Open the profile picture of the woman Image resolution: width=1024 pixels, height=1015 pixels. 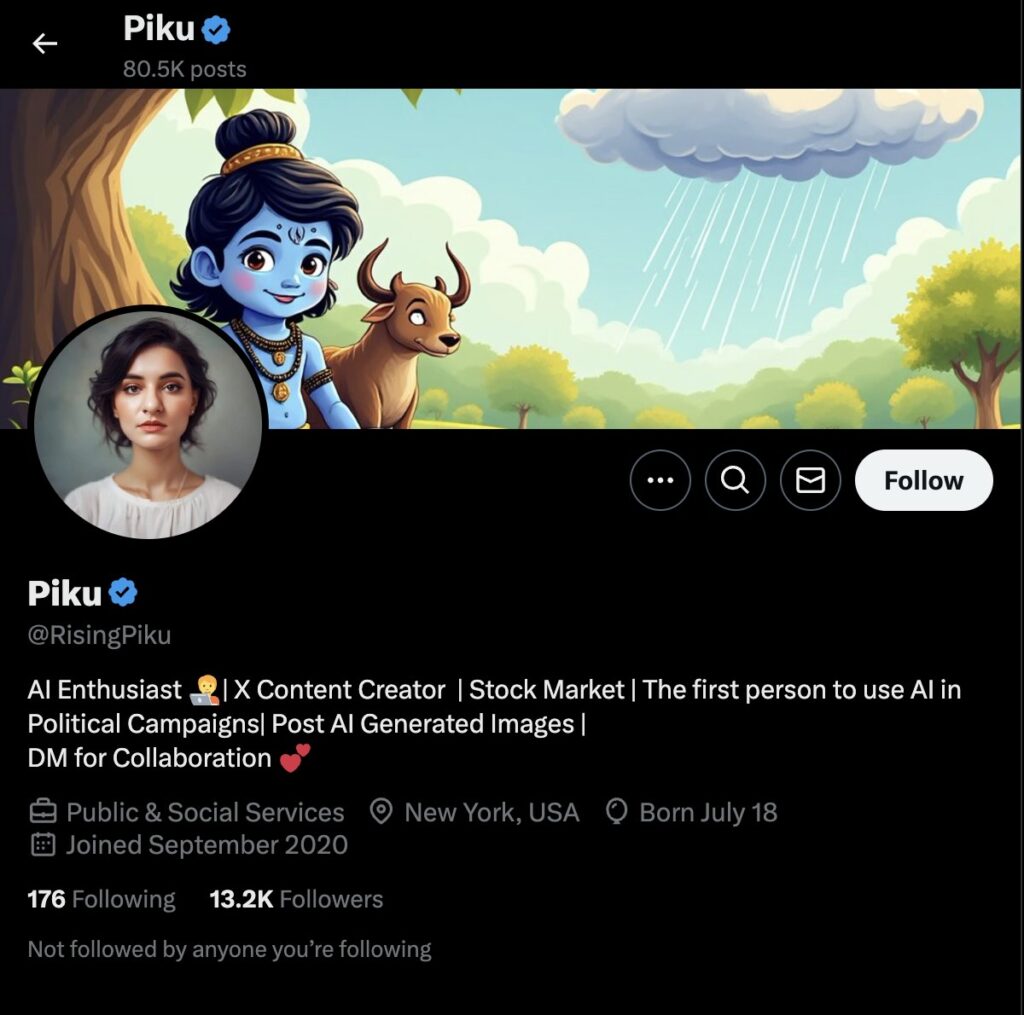tap(148, 425)
